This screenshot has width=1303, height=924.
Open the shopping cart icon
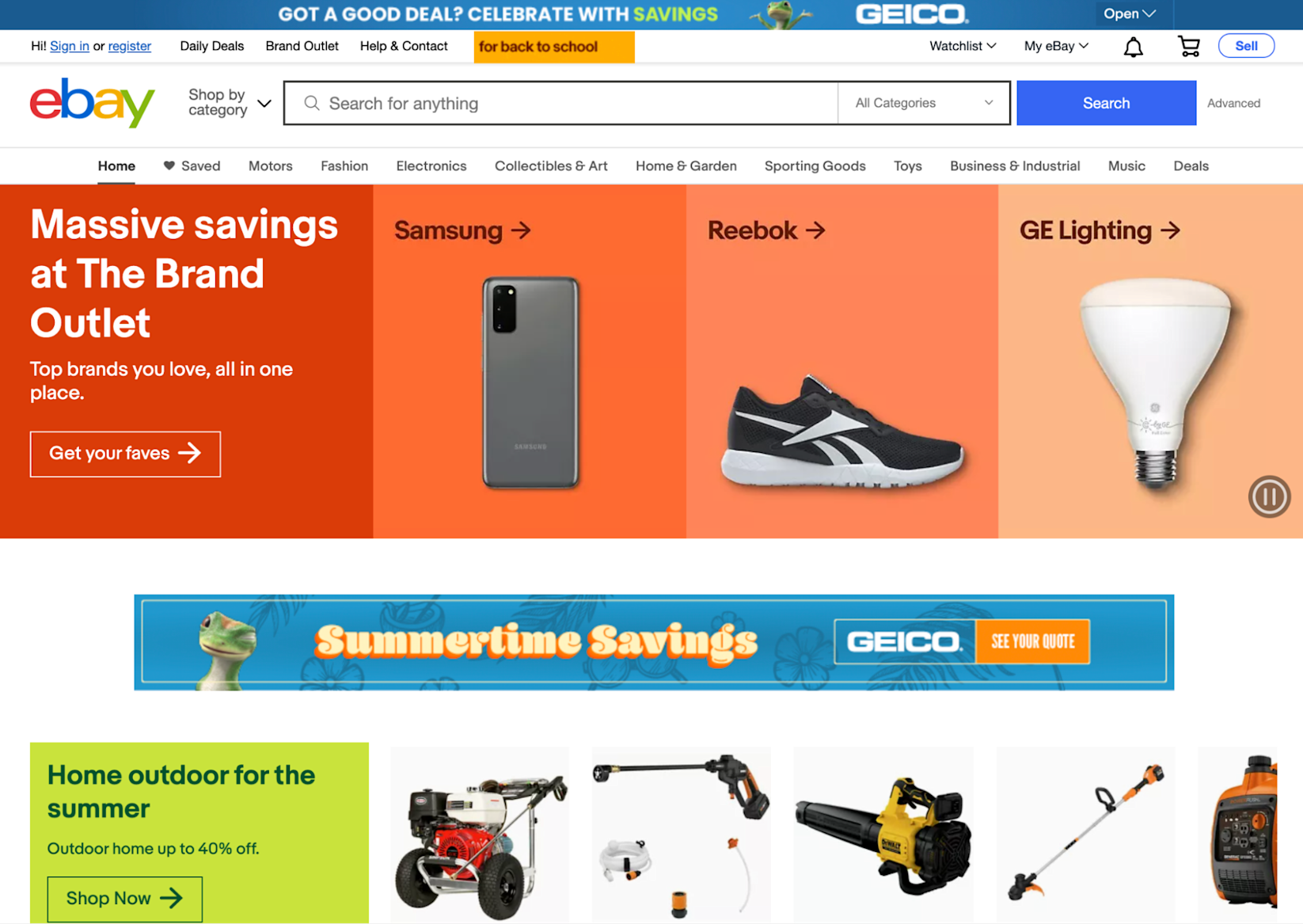coord(1188,47)
